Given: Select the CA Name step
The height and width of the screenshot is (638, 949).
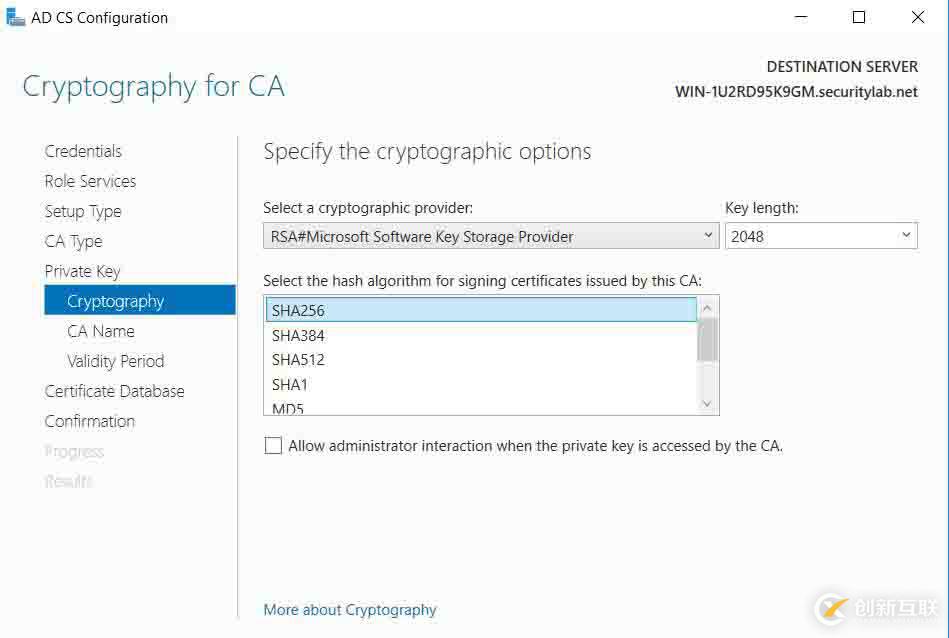Looking at the screenshot, I should coord(101,331).
